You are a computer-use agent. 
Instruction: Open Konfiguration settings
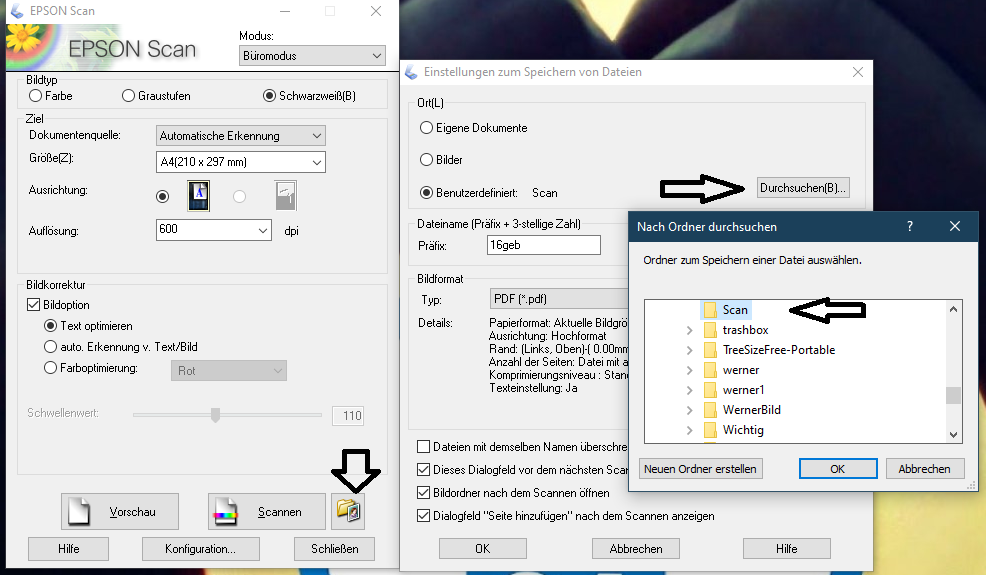(x=201, y=549)
